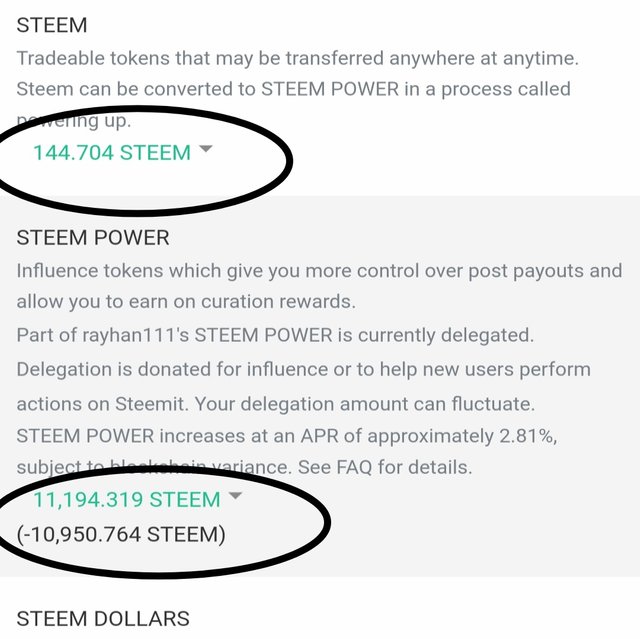
Task: Select the STEEM section heading at top
Action: pos(52,25)
